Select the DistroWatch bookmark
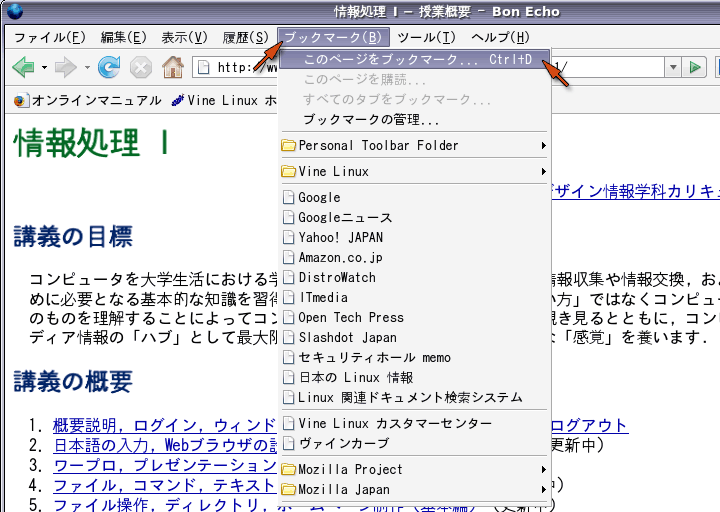Image resolution: width=720 pixels, height=512 pixels. pos(337,278)
